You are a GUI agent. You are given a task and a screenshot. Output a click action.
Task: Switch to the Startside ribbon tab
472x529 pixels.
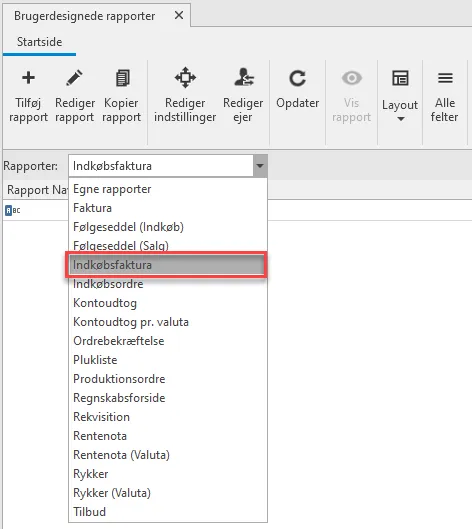(39, 42)
